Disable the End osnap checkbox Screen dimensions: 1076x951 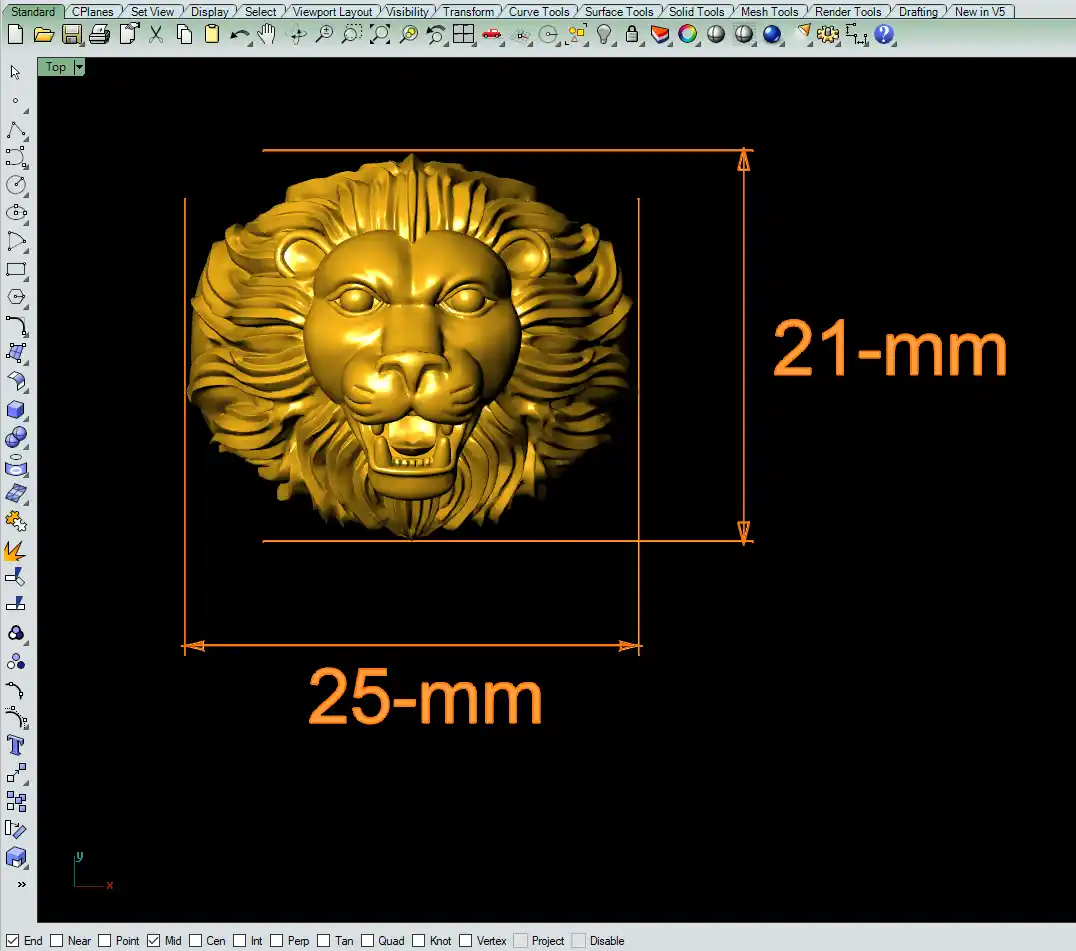click(x=13, y=940)
